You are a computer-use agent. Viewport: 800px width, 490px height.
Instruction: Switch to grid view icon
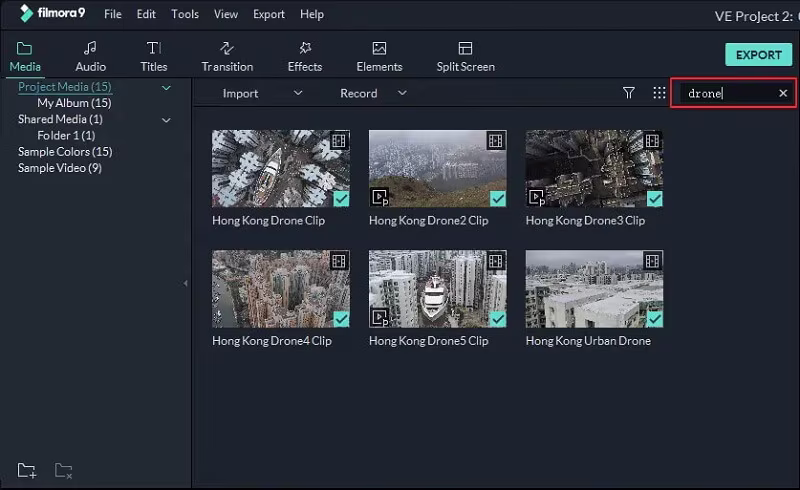point(659,93)
